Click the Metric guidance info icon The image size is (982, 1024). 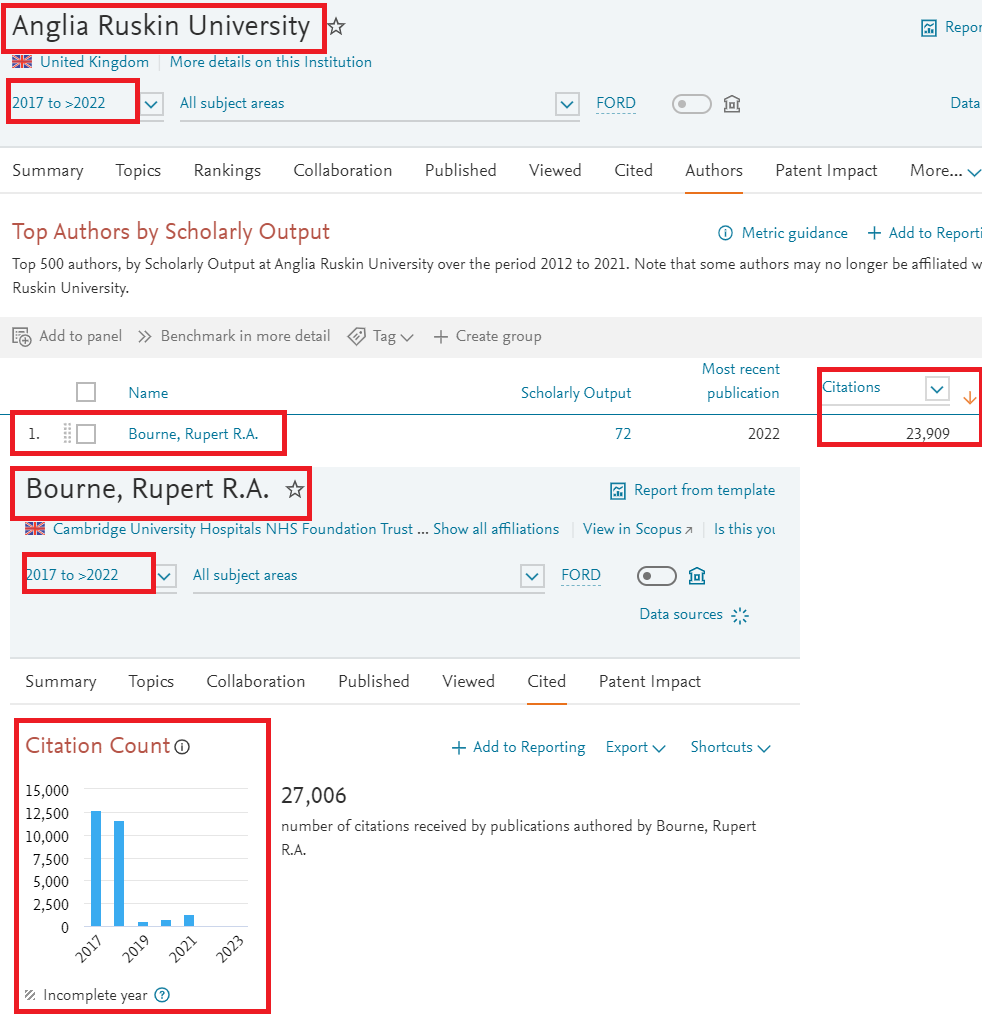[x=725, y=233]
